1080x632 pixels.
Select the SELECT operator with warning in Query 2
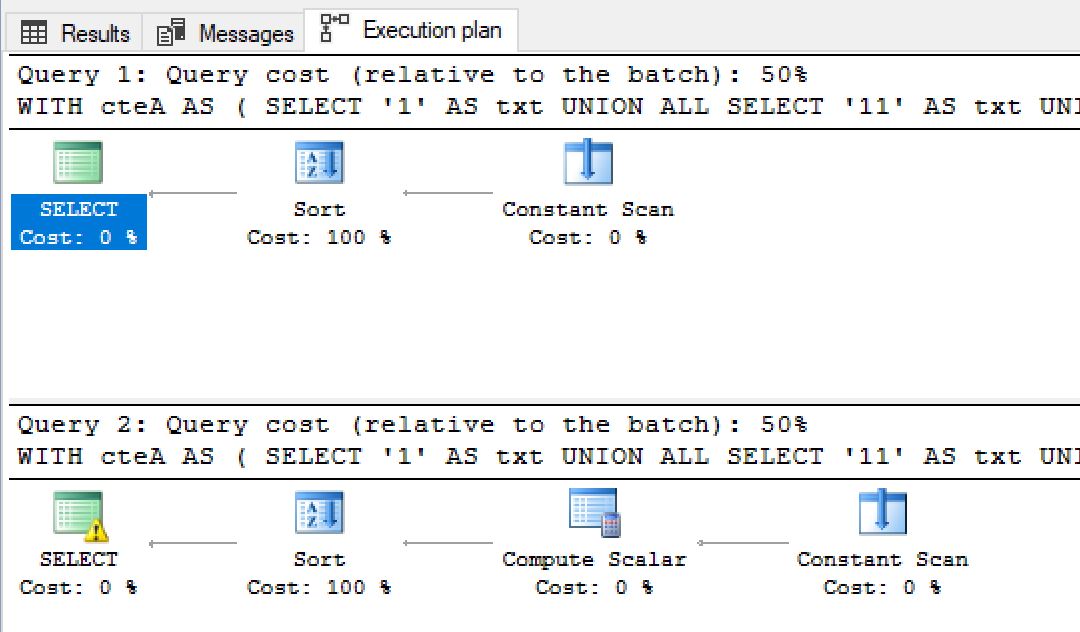[78, 512]
